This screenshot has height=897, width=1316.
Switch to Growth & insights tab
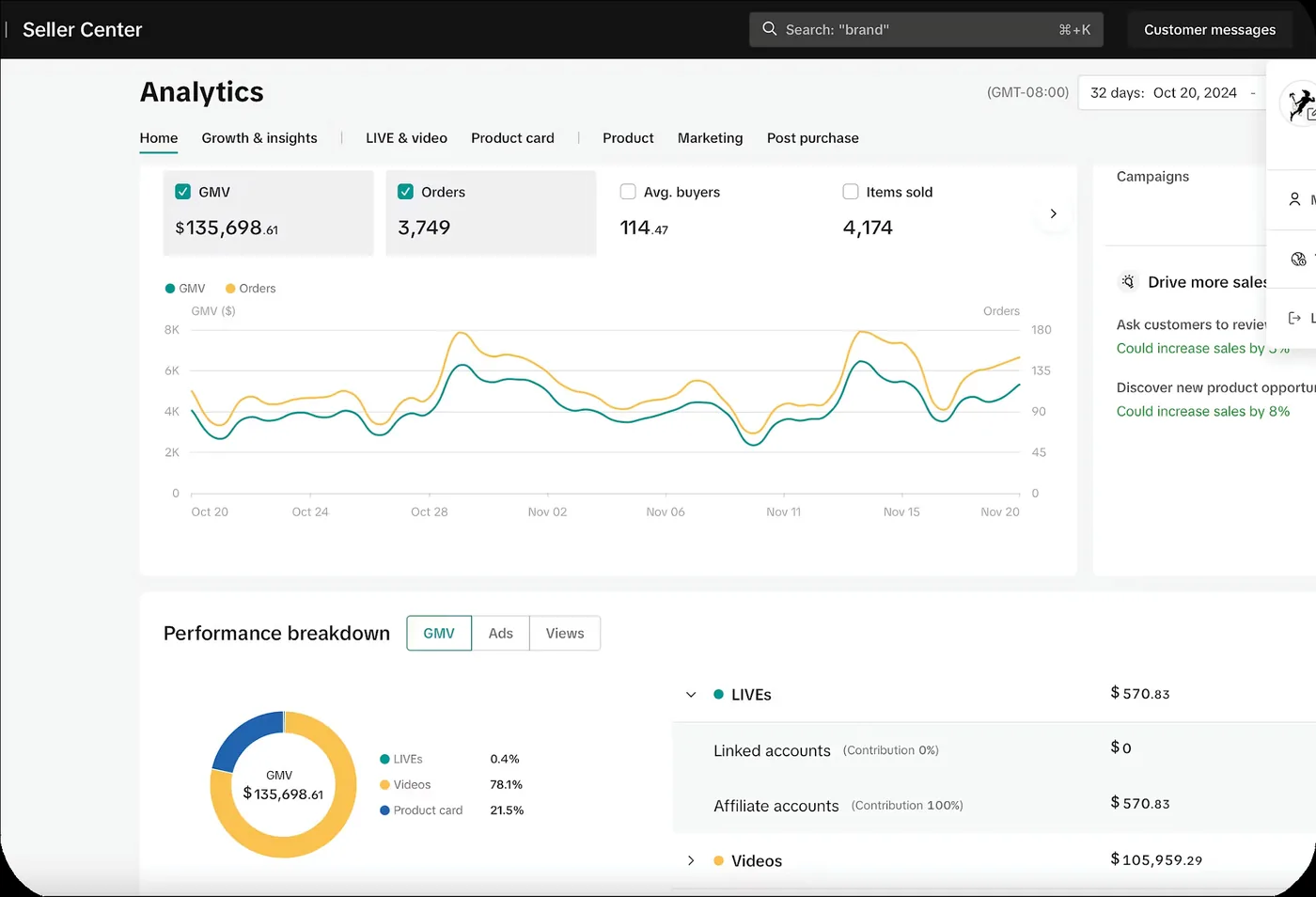tap(259, 138)
